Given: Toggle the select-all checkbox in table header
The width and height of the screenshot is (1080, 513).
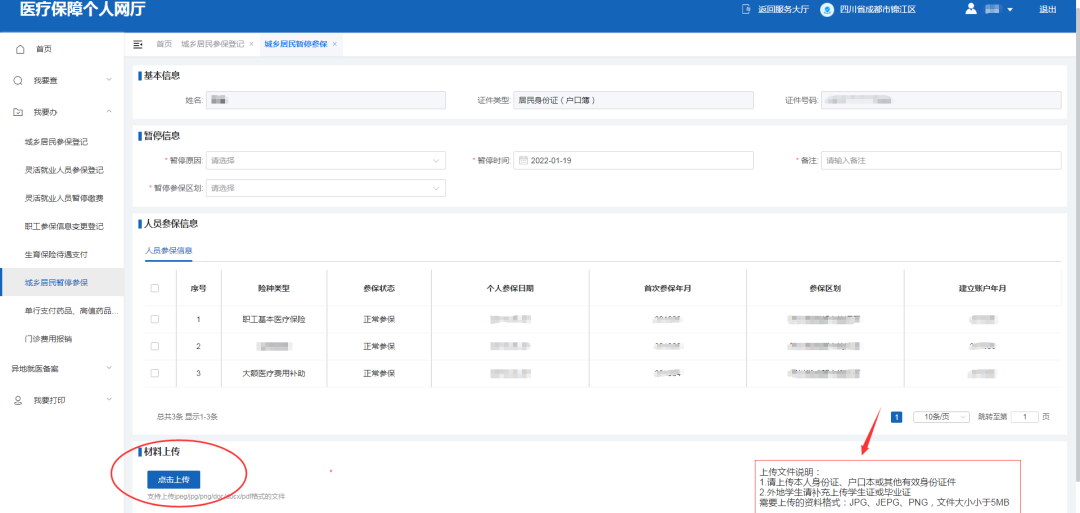Looking at the screenshot, I should click(x=154, y=288).
